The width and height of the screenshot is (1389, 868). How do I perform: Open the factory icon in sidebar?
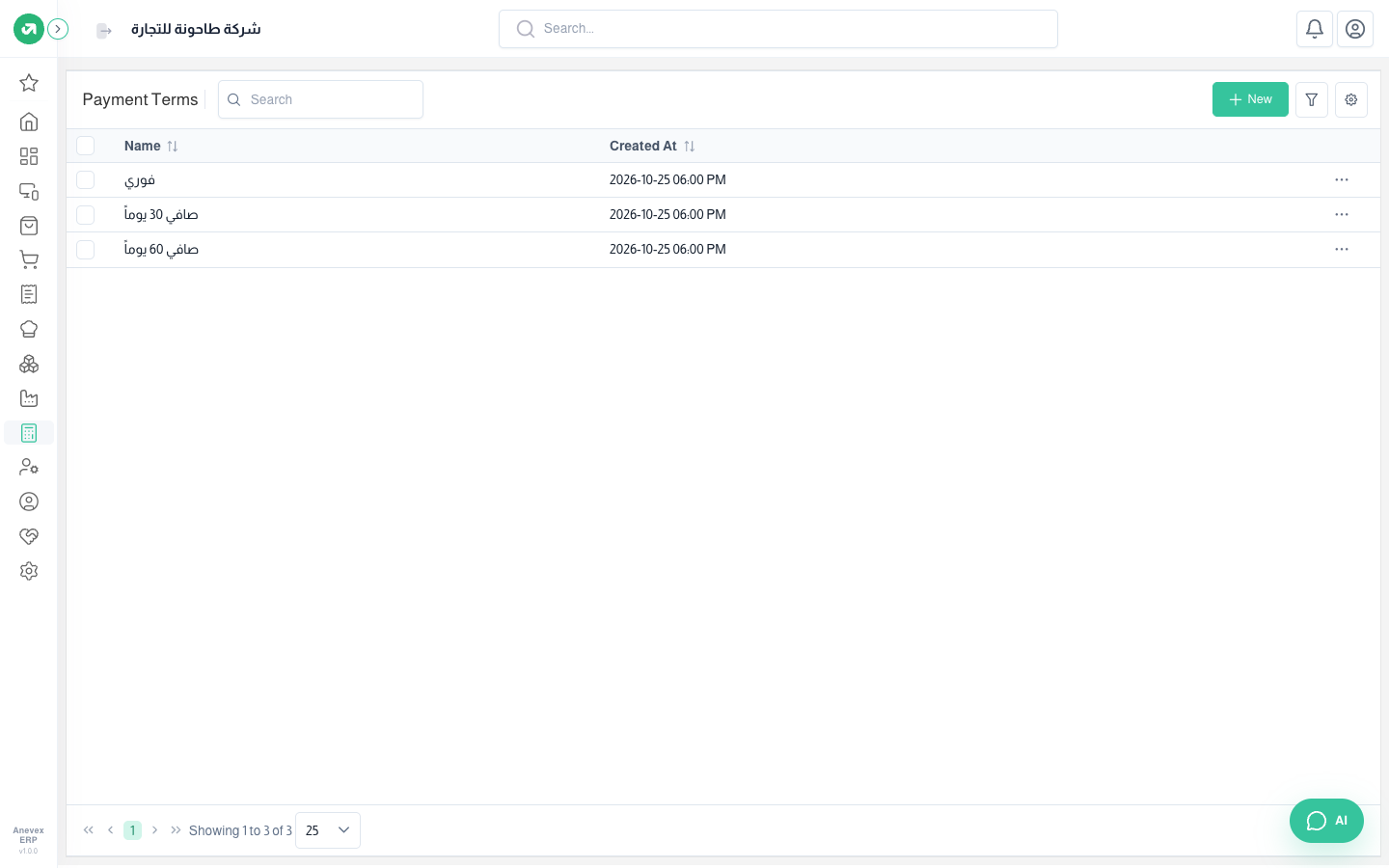(x=29, y=398)
